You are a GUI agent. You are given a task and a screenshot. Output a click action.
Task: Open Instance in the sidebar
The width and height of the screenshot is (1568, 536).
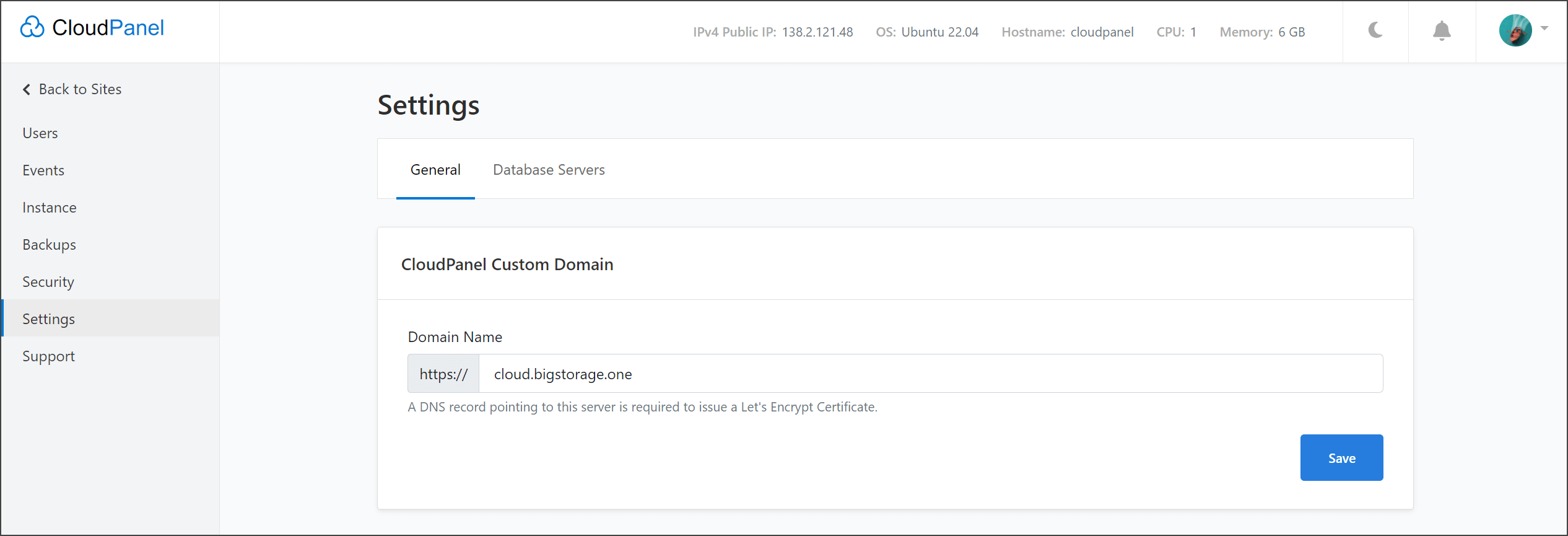50,208
